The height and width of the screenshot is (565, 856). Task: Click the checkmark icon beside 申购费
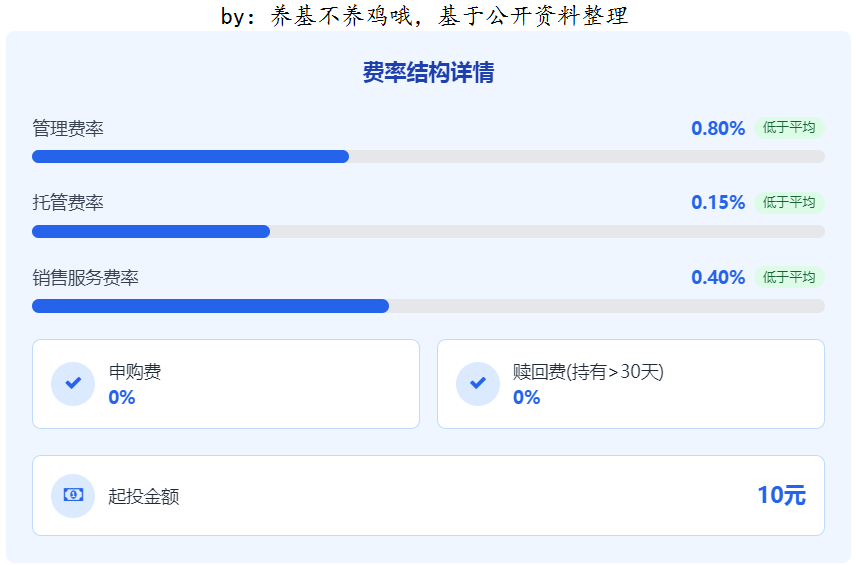(73, 384)
